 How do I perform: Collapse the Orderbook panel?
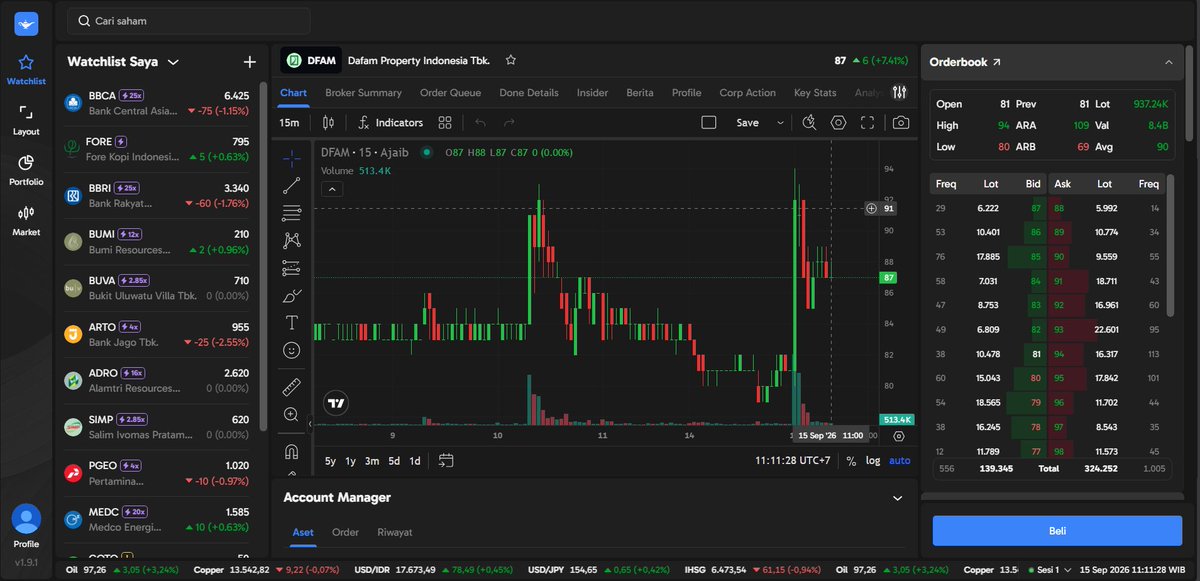(x=1168, y=62)
